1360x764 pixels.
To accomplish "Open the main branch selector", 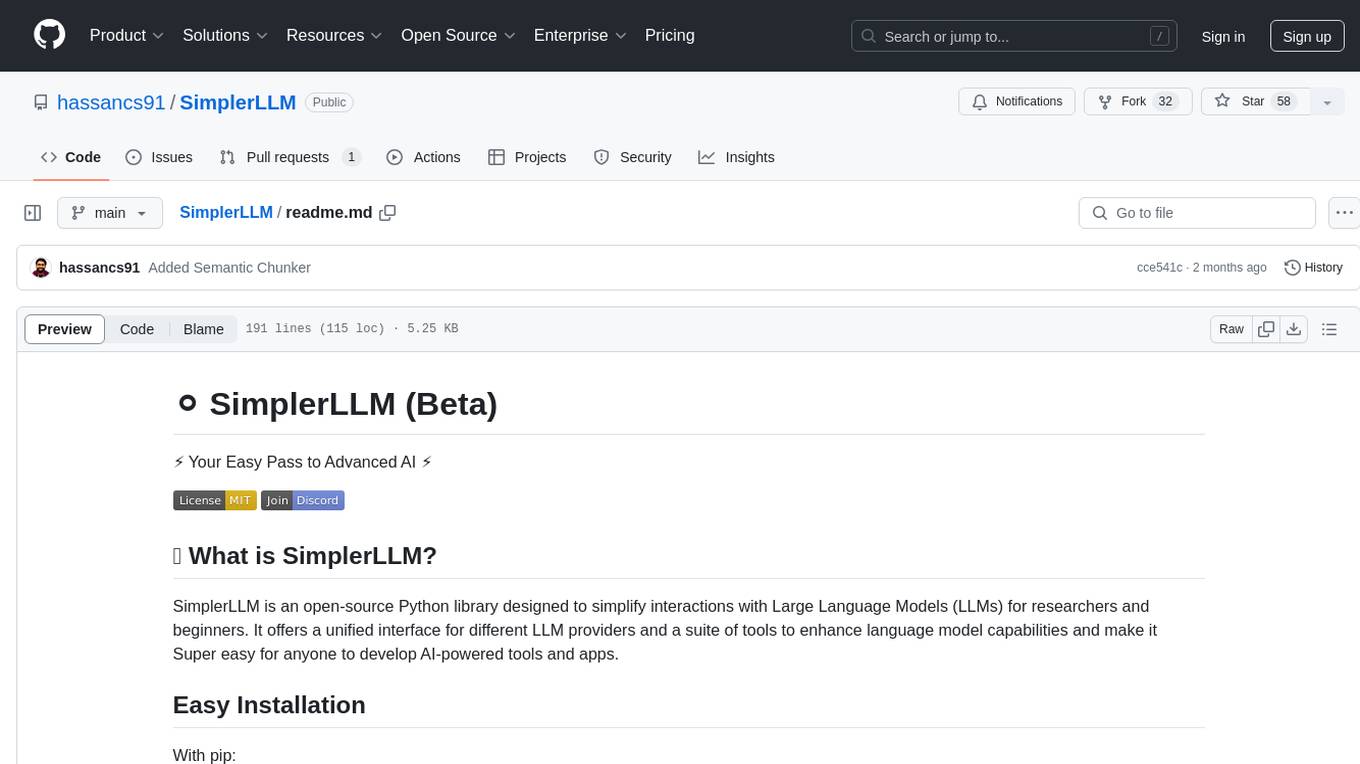I will (x=110, y=213).
